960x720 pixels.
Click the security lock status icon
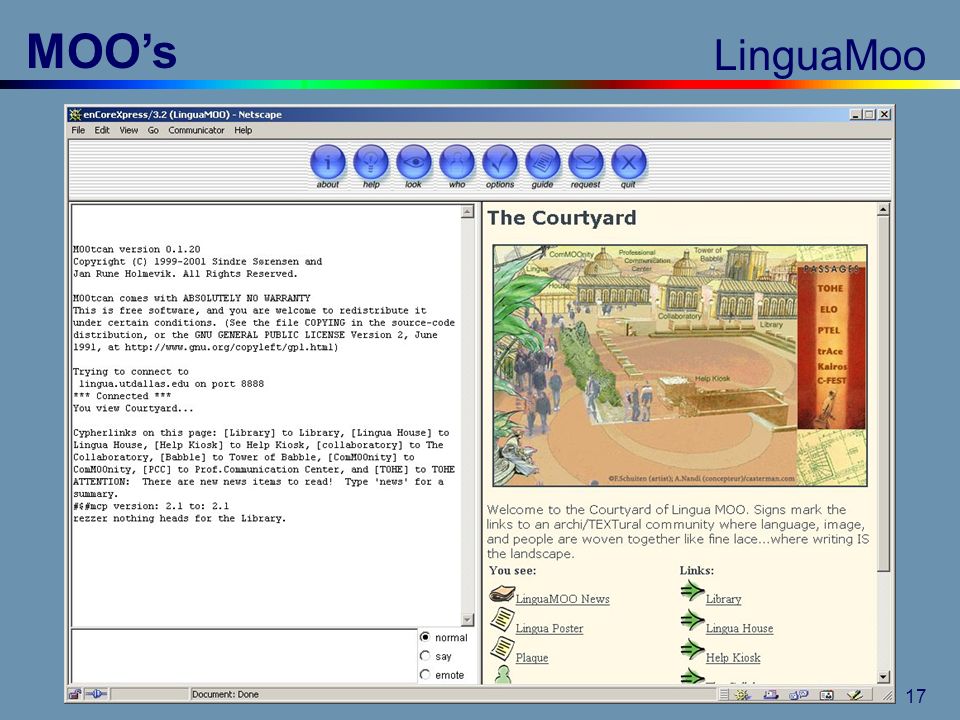(x=75, y=694)
